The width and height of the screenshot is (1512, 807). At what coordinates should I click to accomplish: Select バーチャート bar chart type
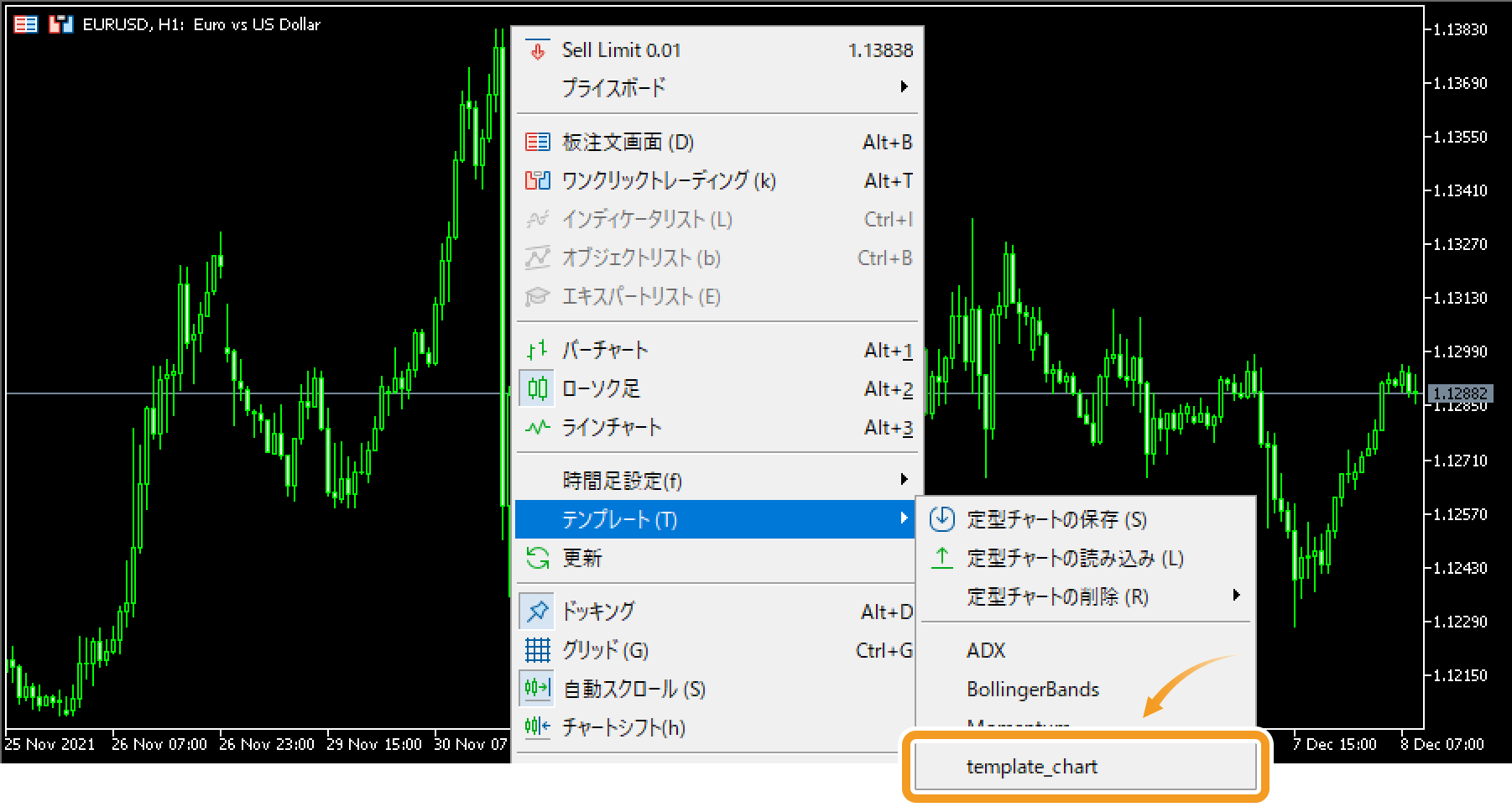coord(716,350)
